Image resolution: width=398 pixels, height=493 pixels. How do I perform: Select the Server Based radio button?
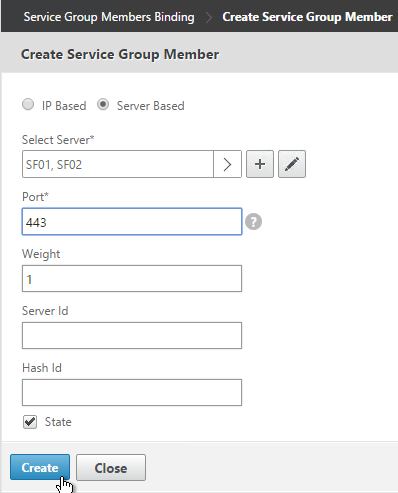[103, 104]
